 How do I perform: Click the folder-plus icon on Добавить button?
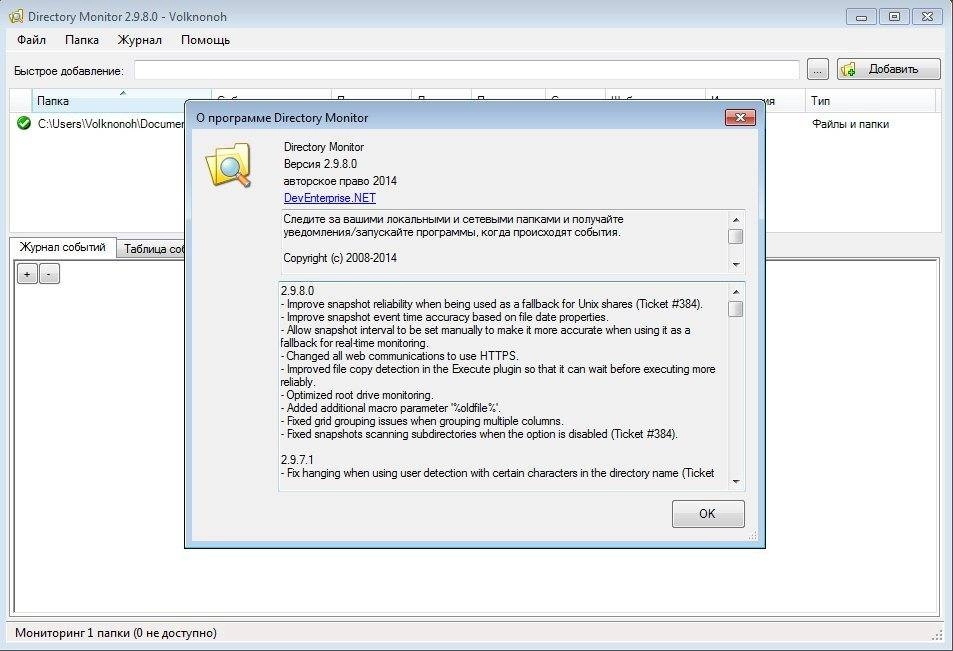pyautogui.click(x=848, y=69)
